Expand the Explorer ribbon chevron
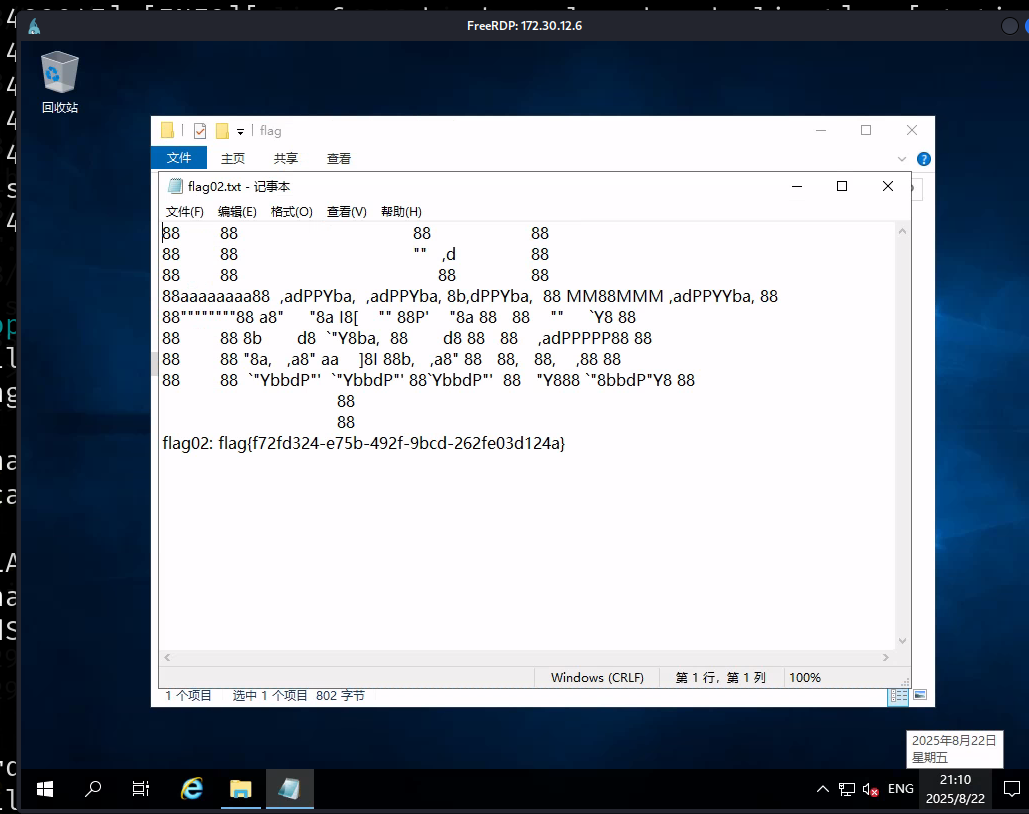Viewport: 1029px width, 814px height. [902, 159]
